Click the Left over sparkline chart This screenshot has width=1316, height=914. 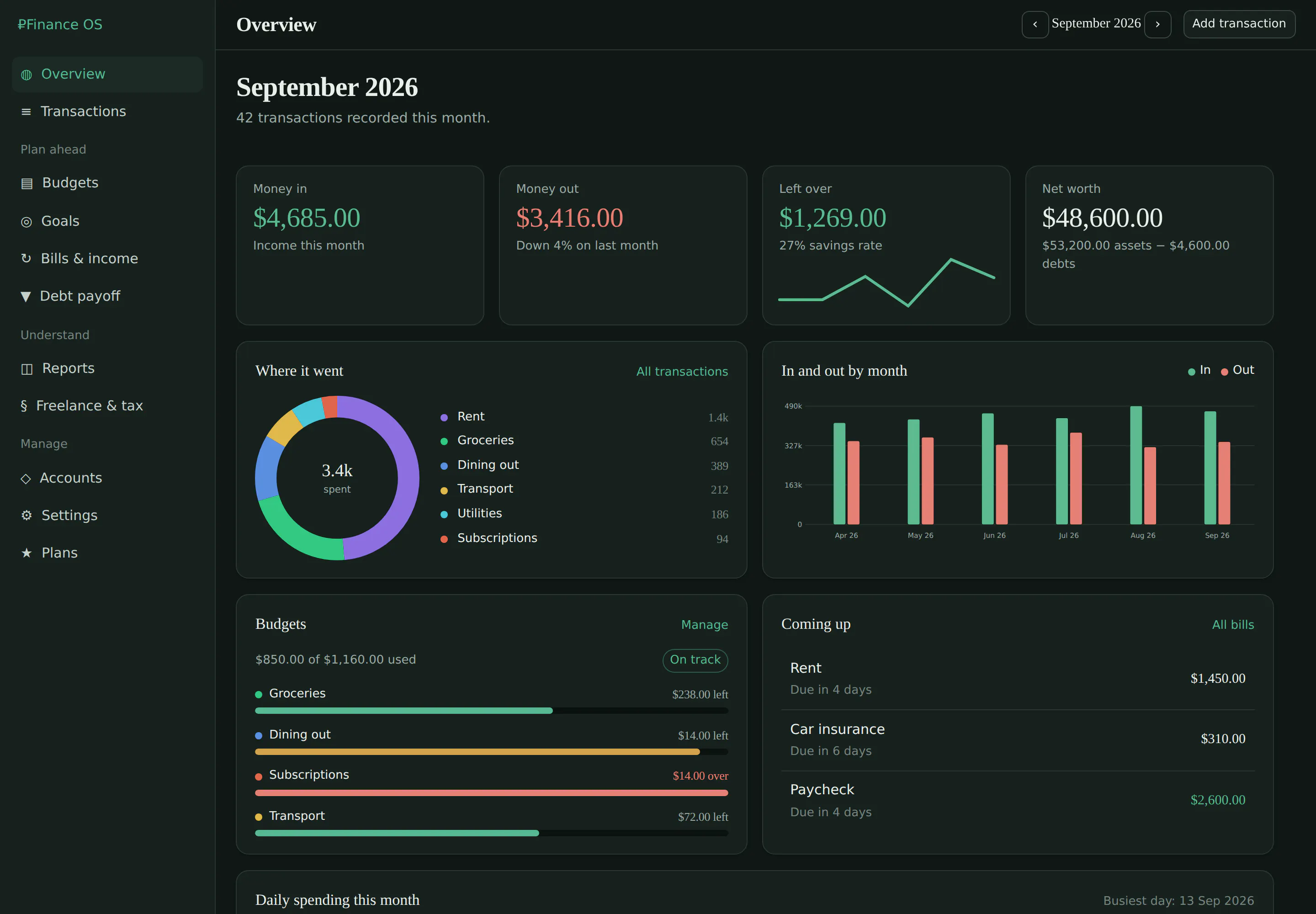(886, 282)
